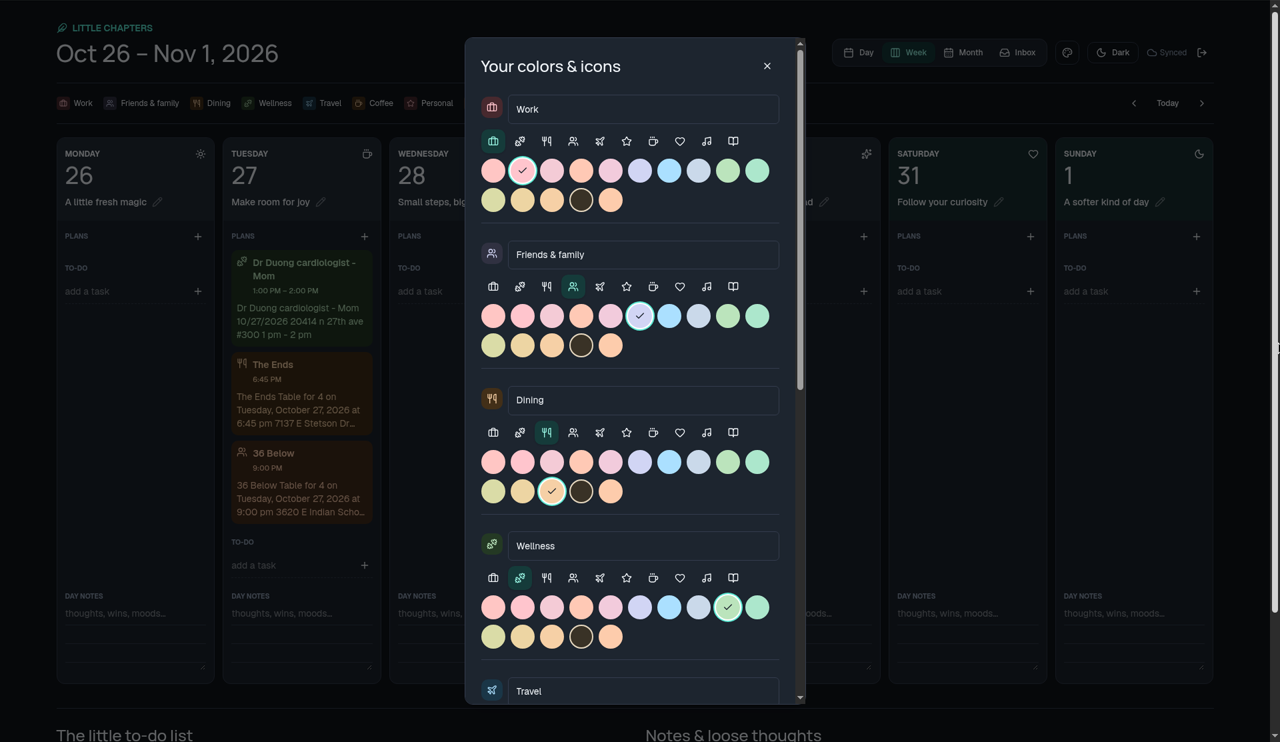Pick the light blue swatch for Work
Screen dimensions: 1280x742
tap(669, 171)
